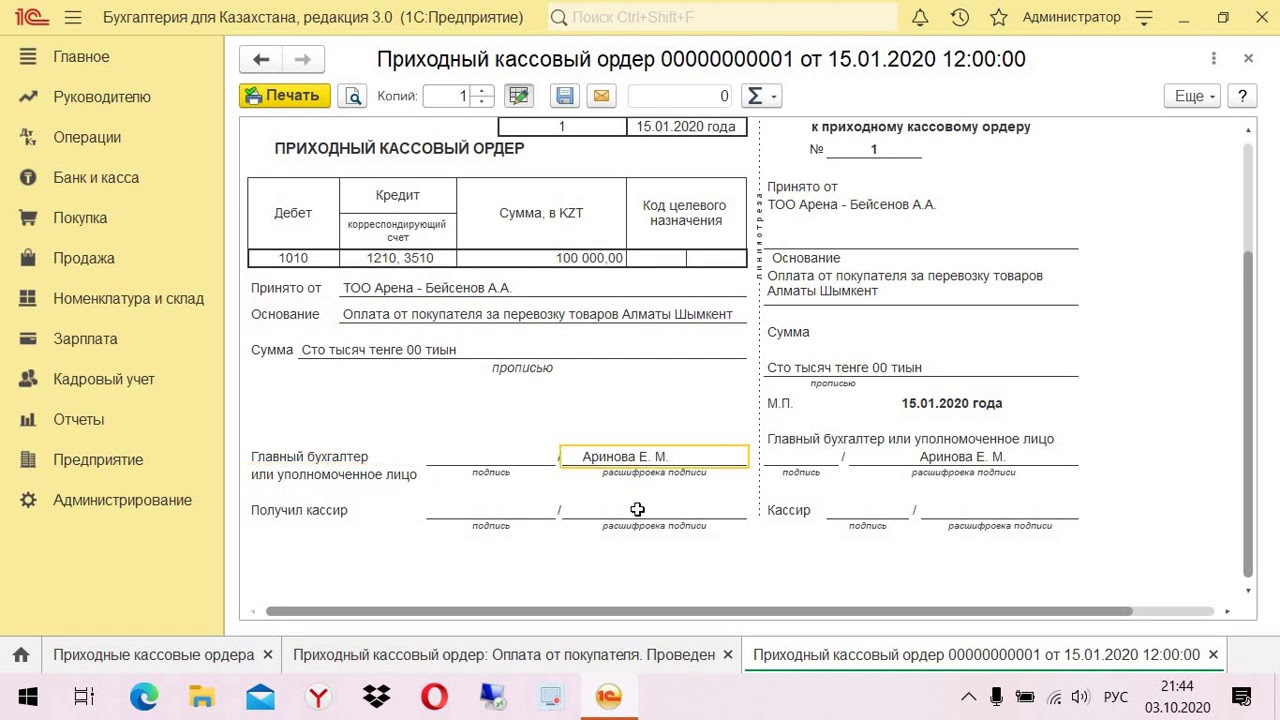1280x720 pixels.
Task: Open the 1C main menu hamburger icon
Action: tap(73, 17)
